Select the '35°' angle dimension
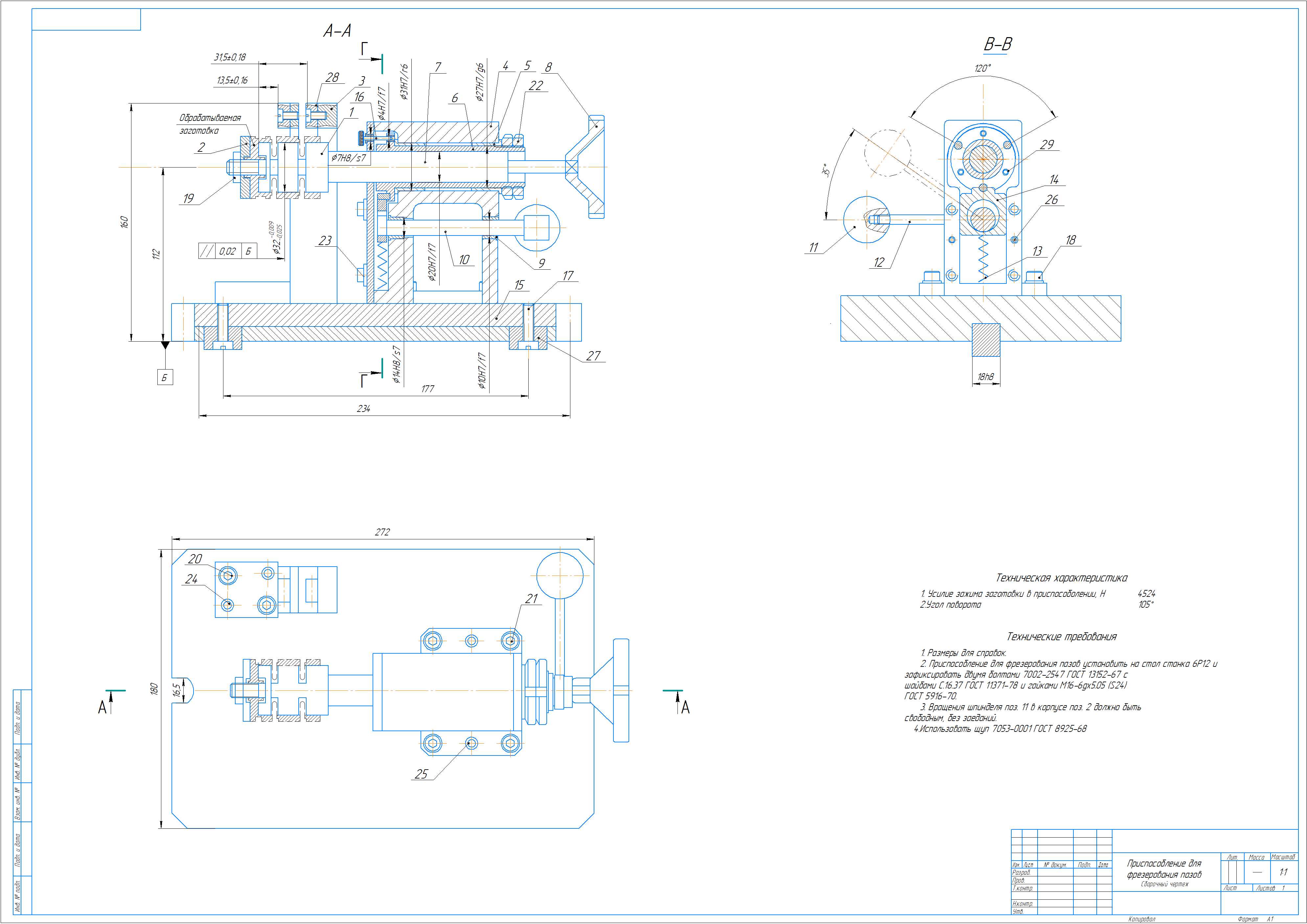The width and height of the screenshot is (1307, 924). [825, 170]
